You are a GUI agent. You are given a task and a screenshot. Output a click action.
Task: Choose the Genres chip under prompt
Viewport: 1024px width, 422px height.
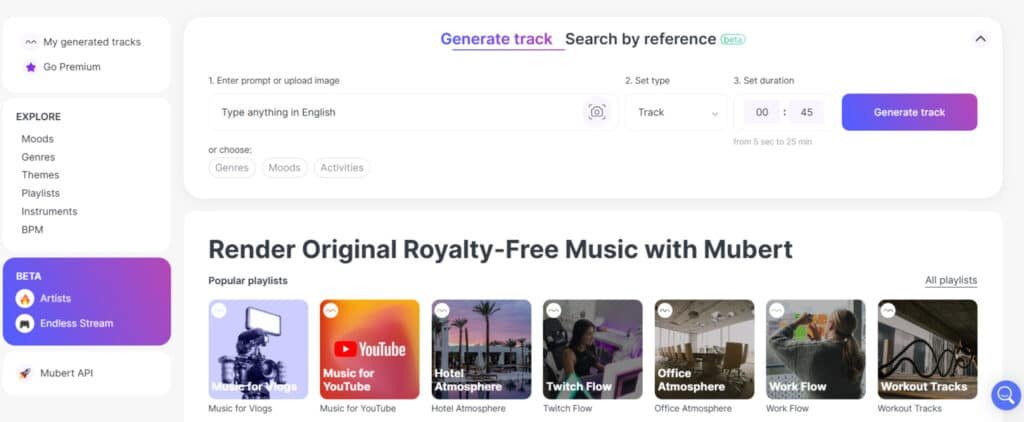click(232, 168)
